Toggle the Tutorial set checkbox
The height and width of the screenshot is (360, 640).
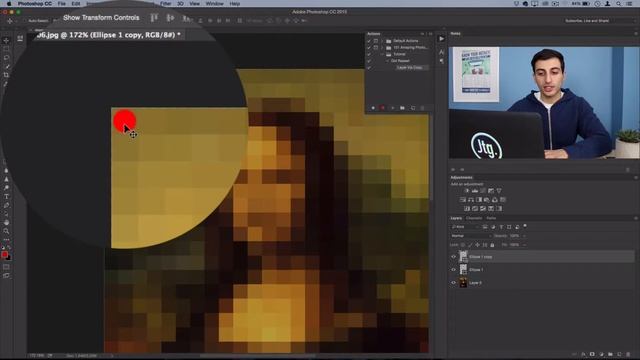369,54
